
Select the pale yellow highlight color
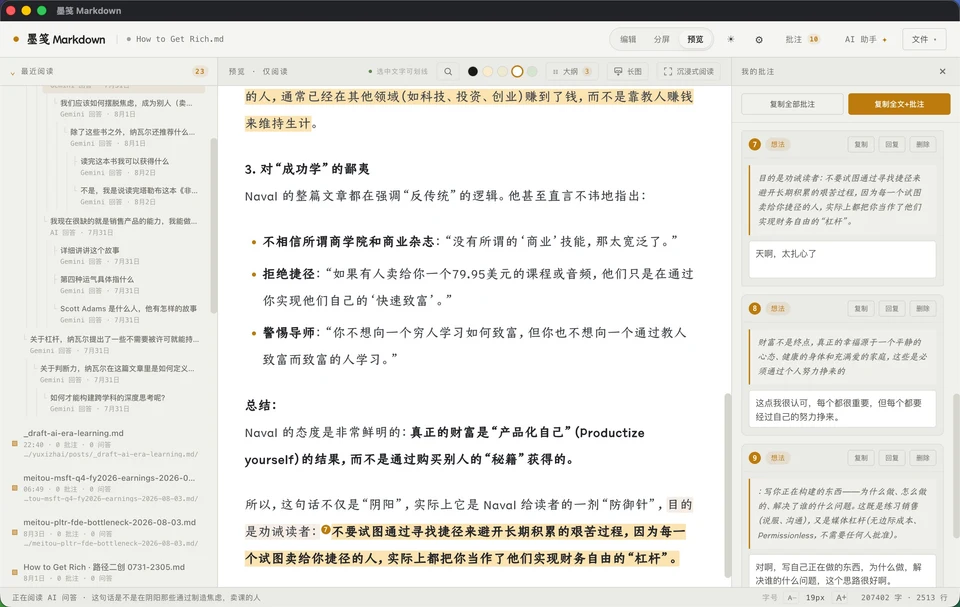[x=487, y=72]
